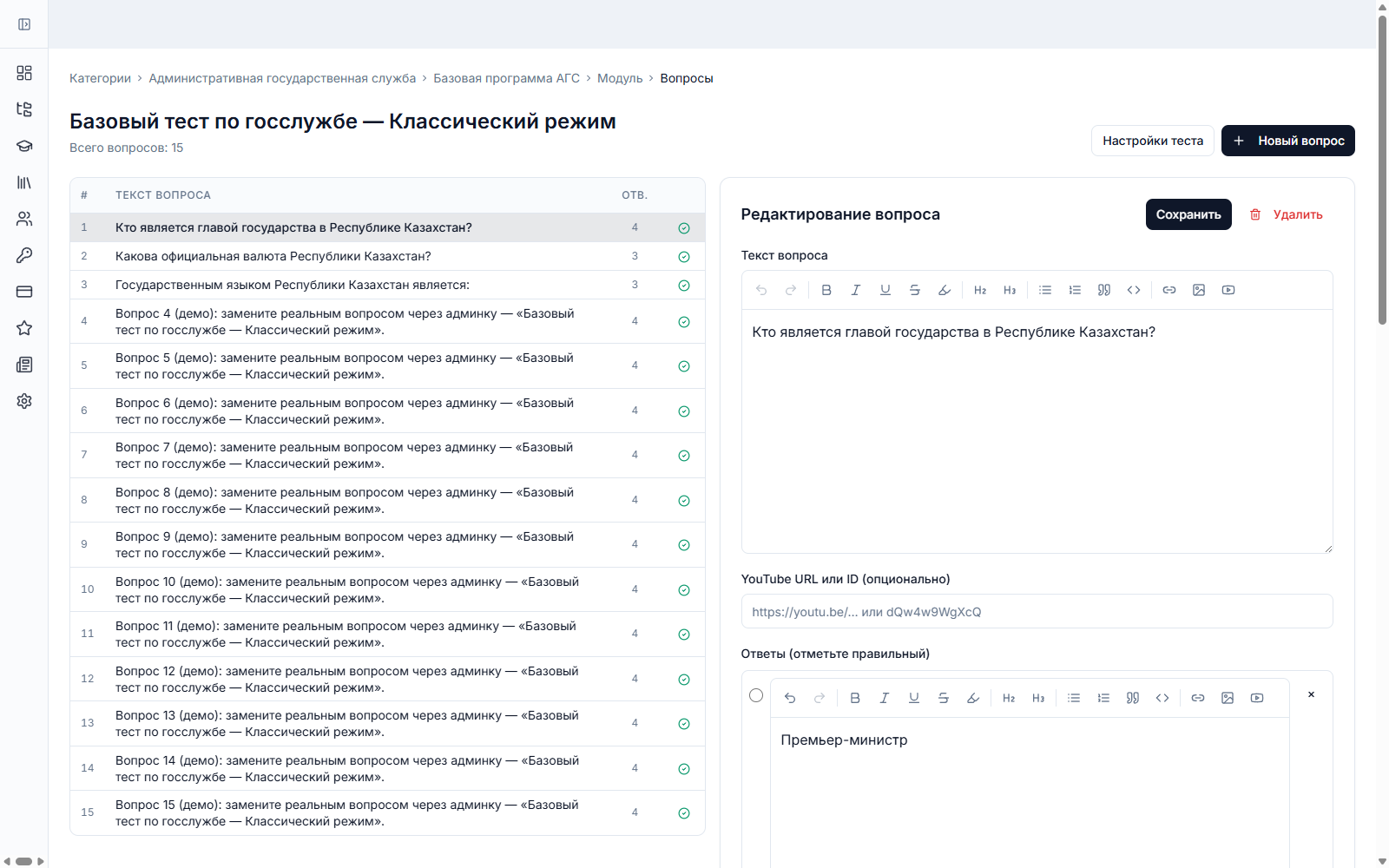
Task: Set H2 heading in question text editor
Action: click(x=980, y=290)
